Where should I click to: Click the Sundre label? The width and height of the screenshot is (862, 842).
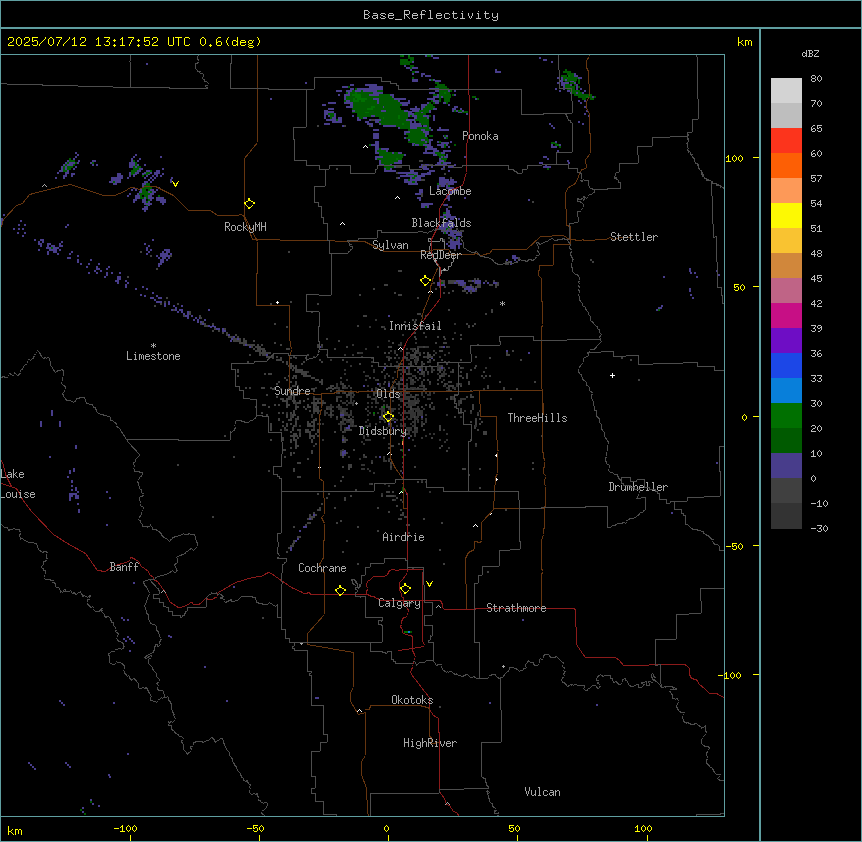pyautogui.click(x=292, y=391)
